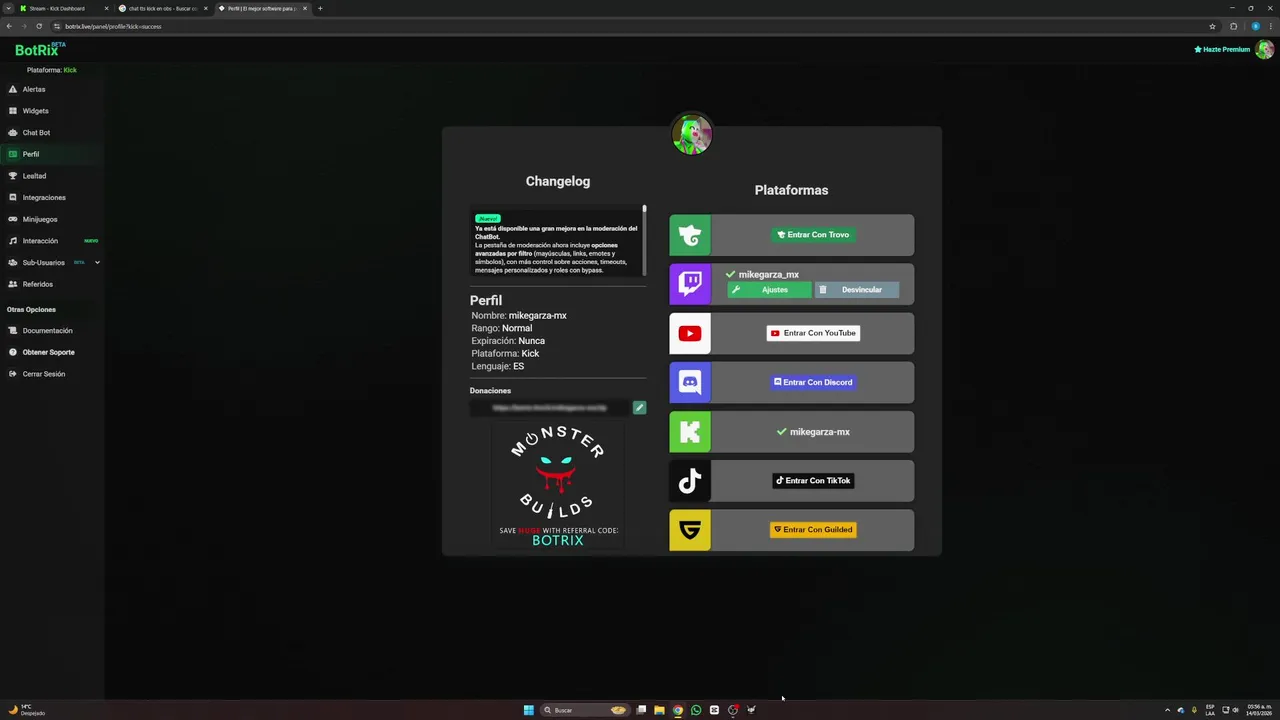Click the Entrar Con Guilded button
This screenshot has width=1280, height=720.
813,530
